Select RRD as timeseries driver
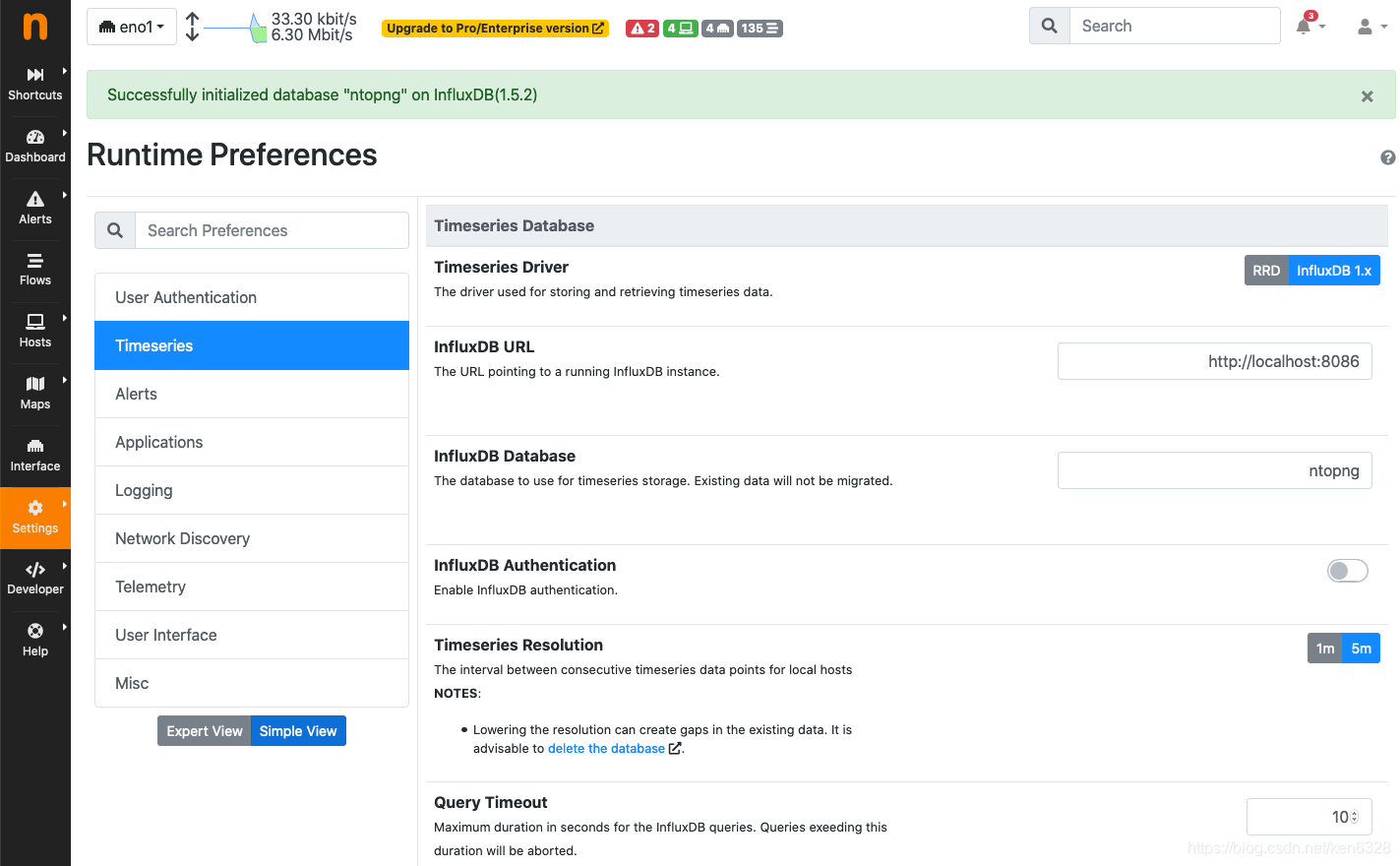This screenshot has height=866, width=1400. pos(1265,271)
